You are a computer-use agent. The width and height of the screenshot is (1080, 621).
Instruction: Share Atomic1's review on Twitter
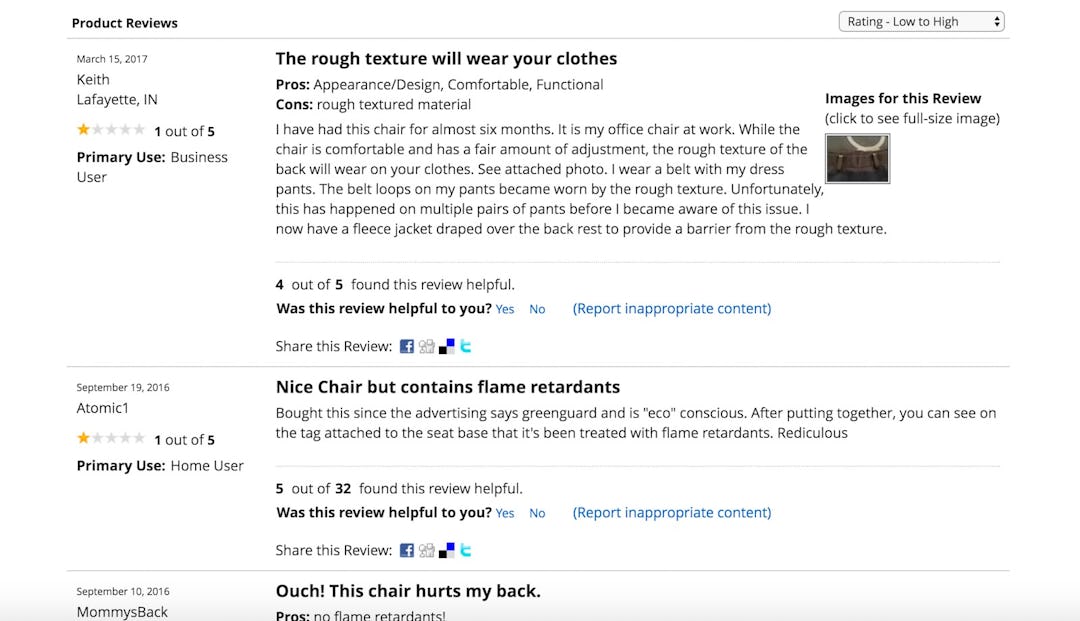[465, 550]
